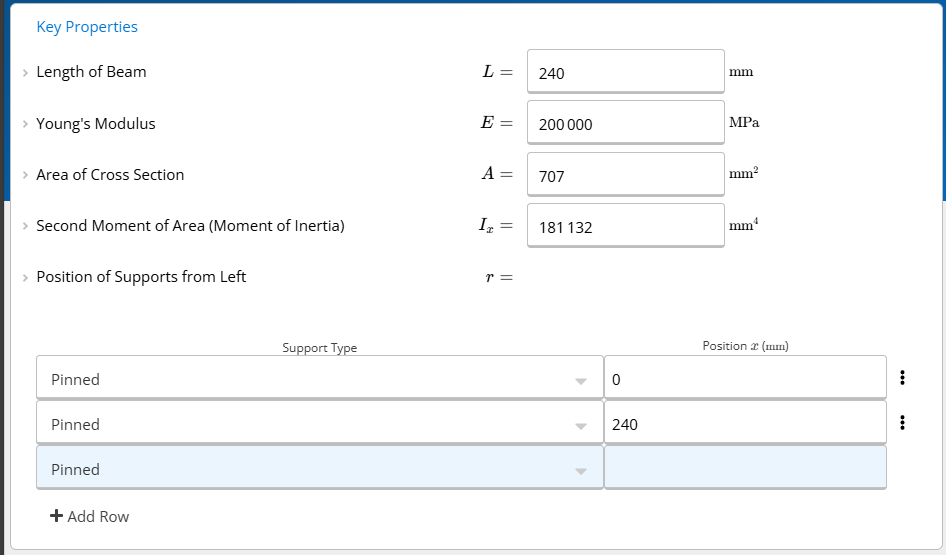Screen dimensions: 946x555
Task: Open the highlighted third Pinned dropdown
Action: (320, 468)
